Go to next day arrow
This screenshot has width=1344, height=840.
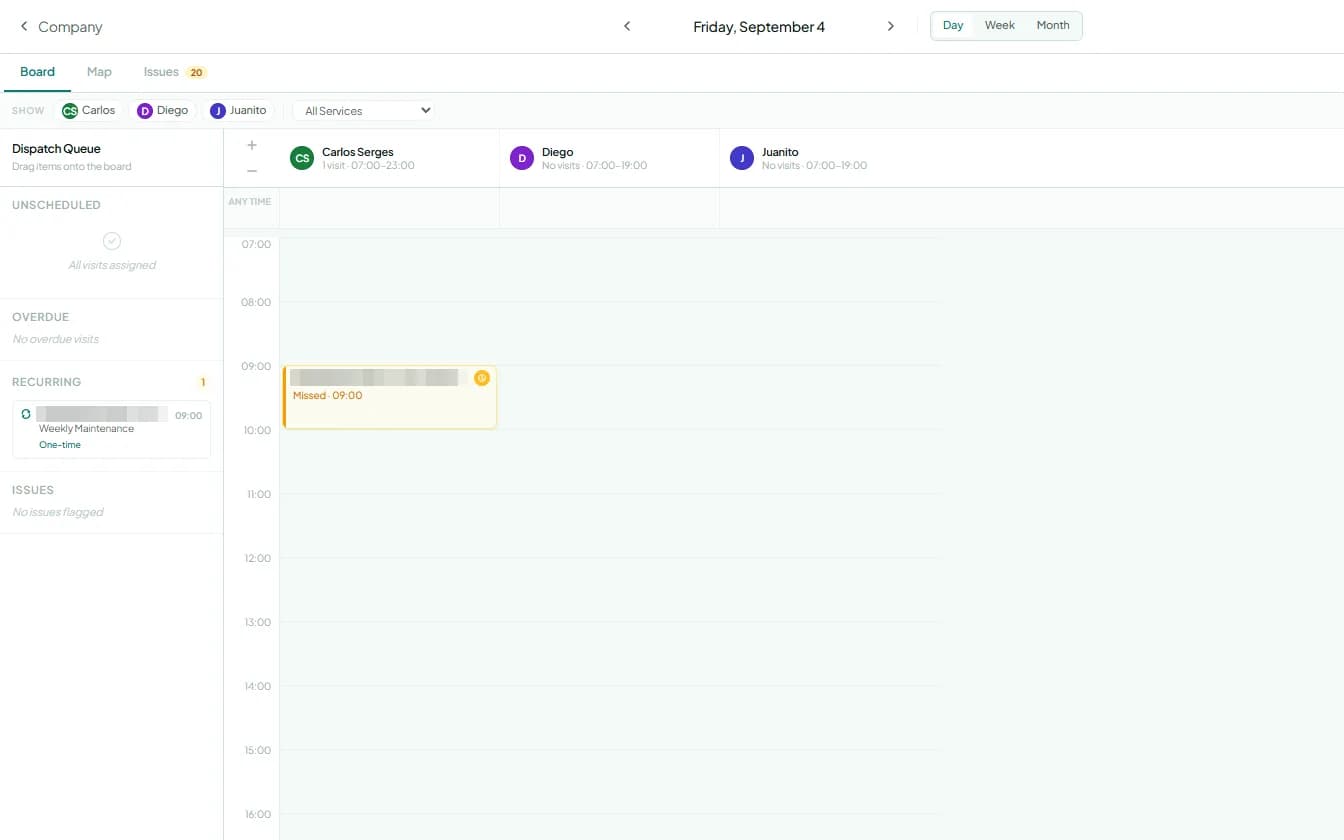890,26
